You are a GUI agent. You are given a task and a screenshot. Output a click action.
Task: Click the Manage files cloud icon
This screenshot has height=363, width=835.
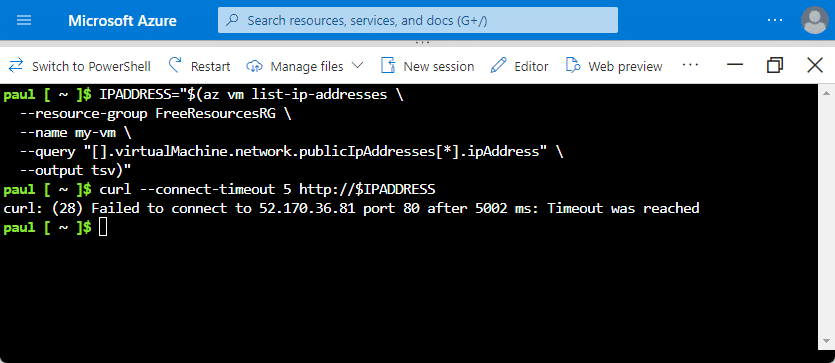[255, 66]
